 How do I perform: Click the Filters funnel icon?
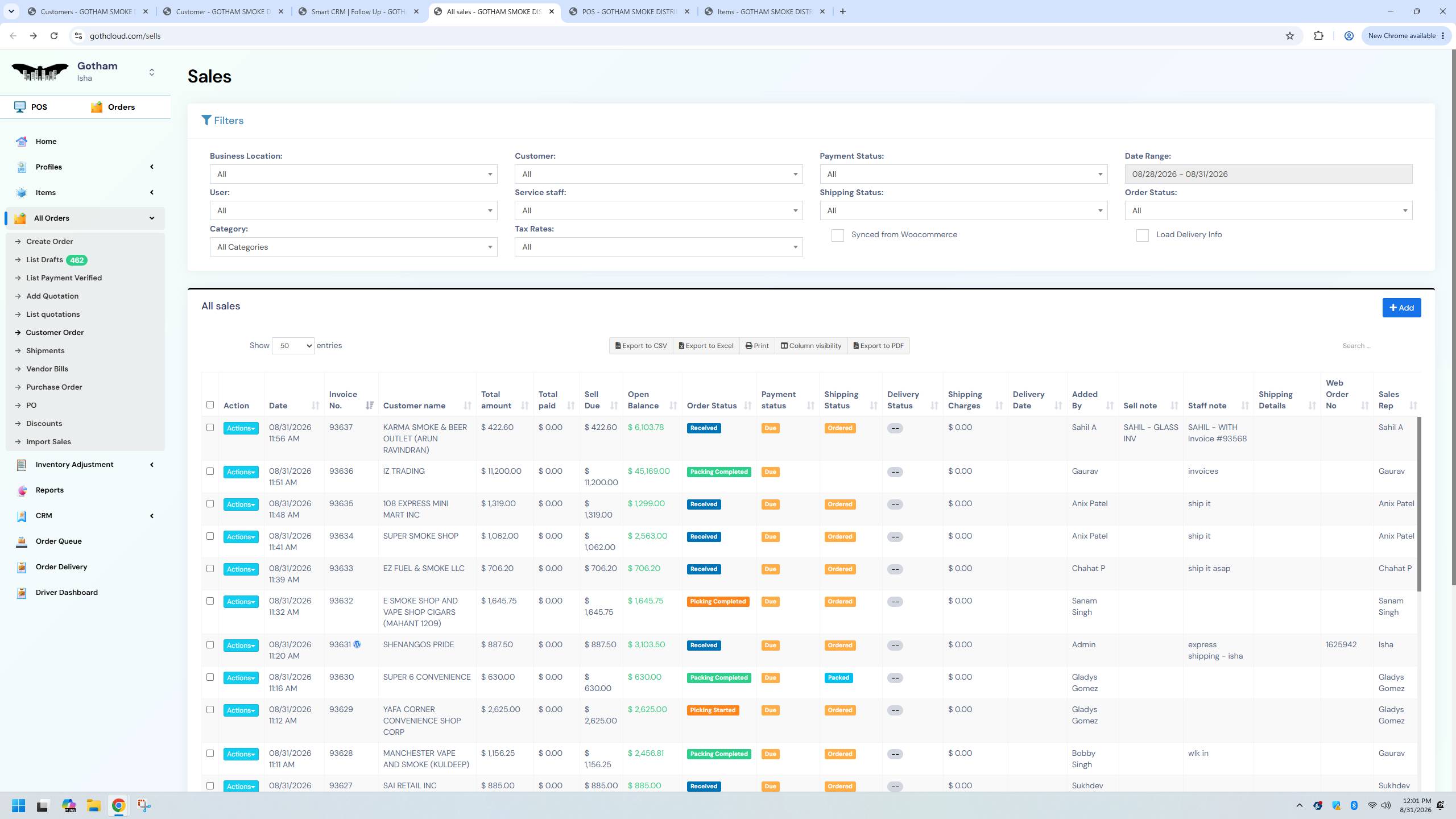206,121
